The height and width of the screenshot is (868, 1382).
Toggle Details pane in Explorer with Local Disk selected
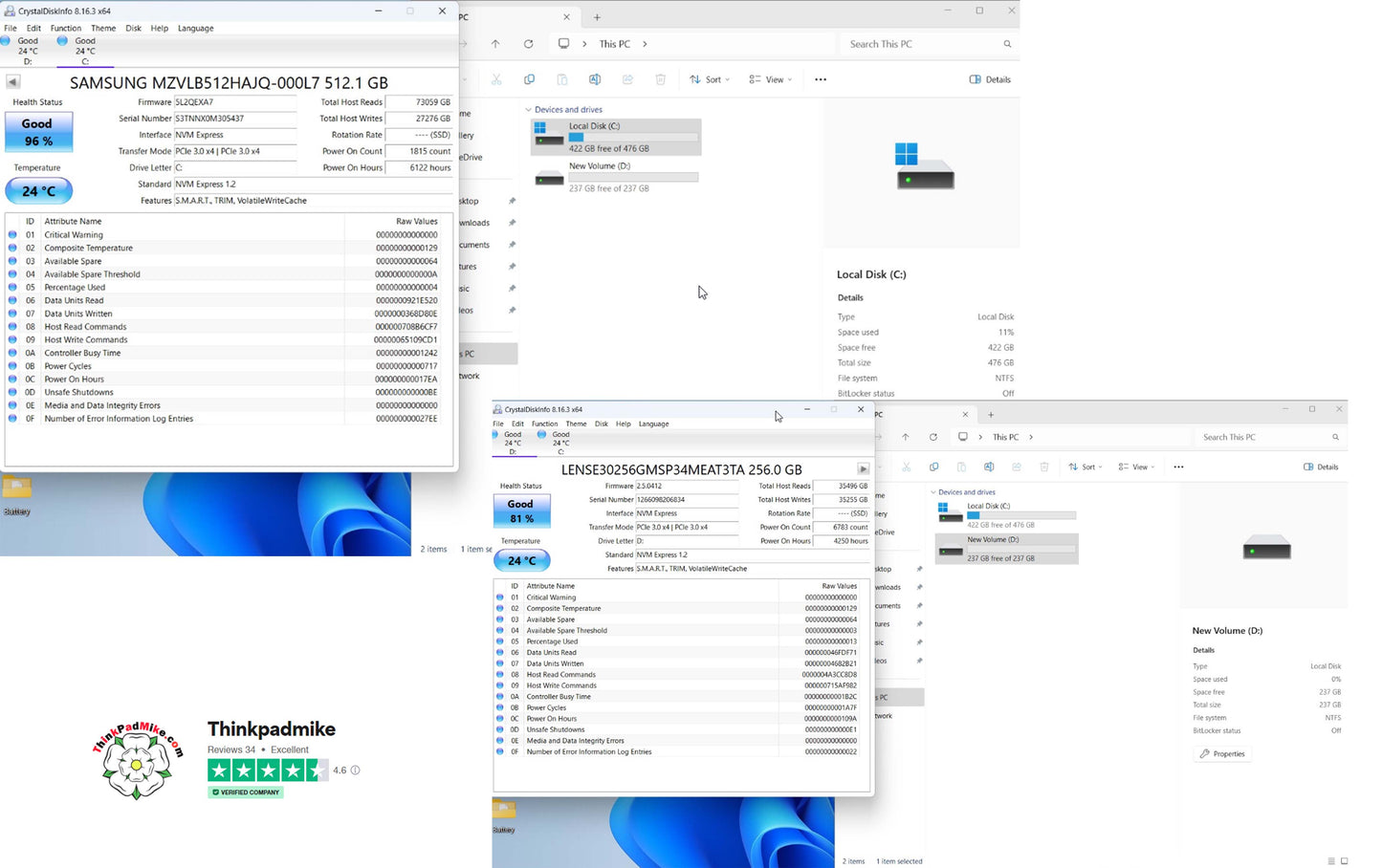tap(990, 79)
